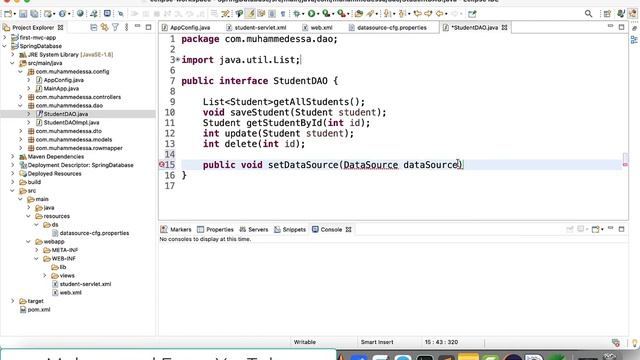Click 'Smart Insert' in the status bar
The image size is (640, 360).
tap(377, 342)
